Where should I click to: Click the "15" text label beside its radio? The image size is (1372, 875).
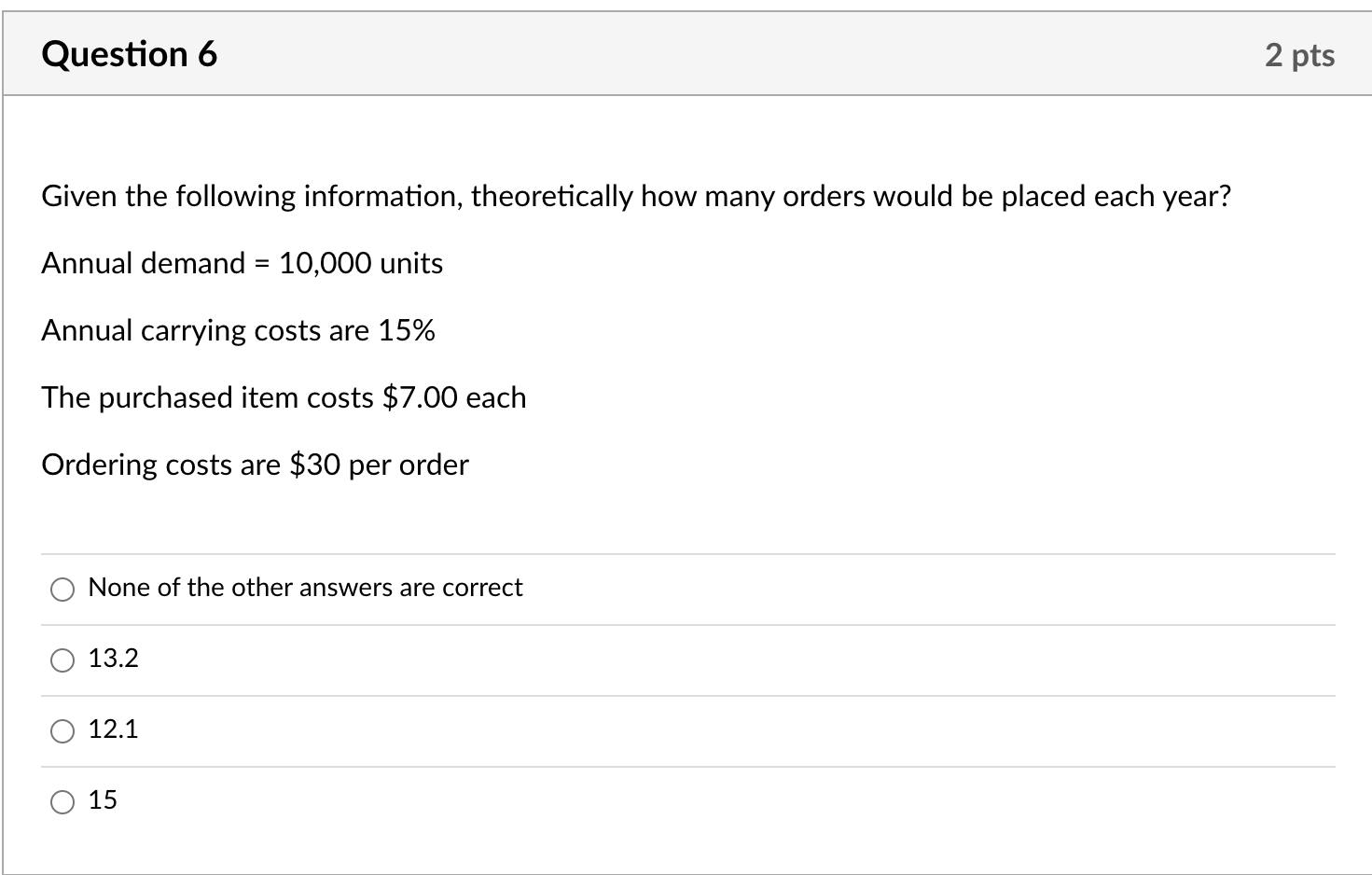pos(103,799)
